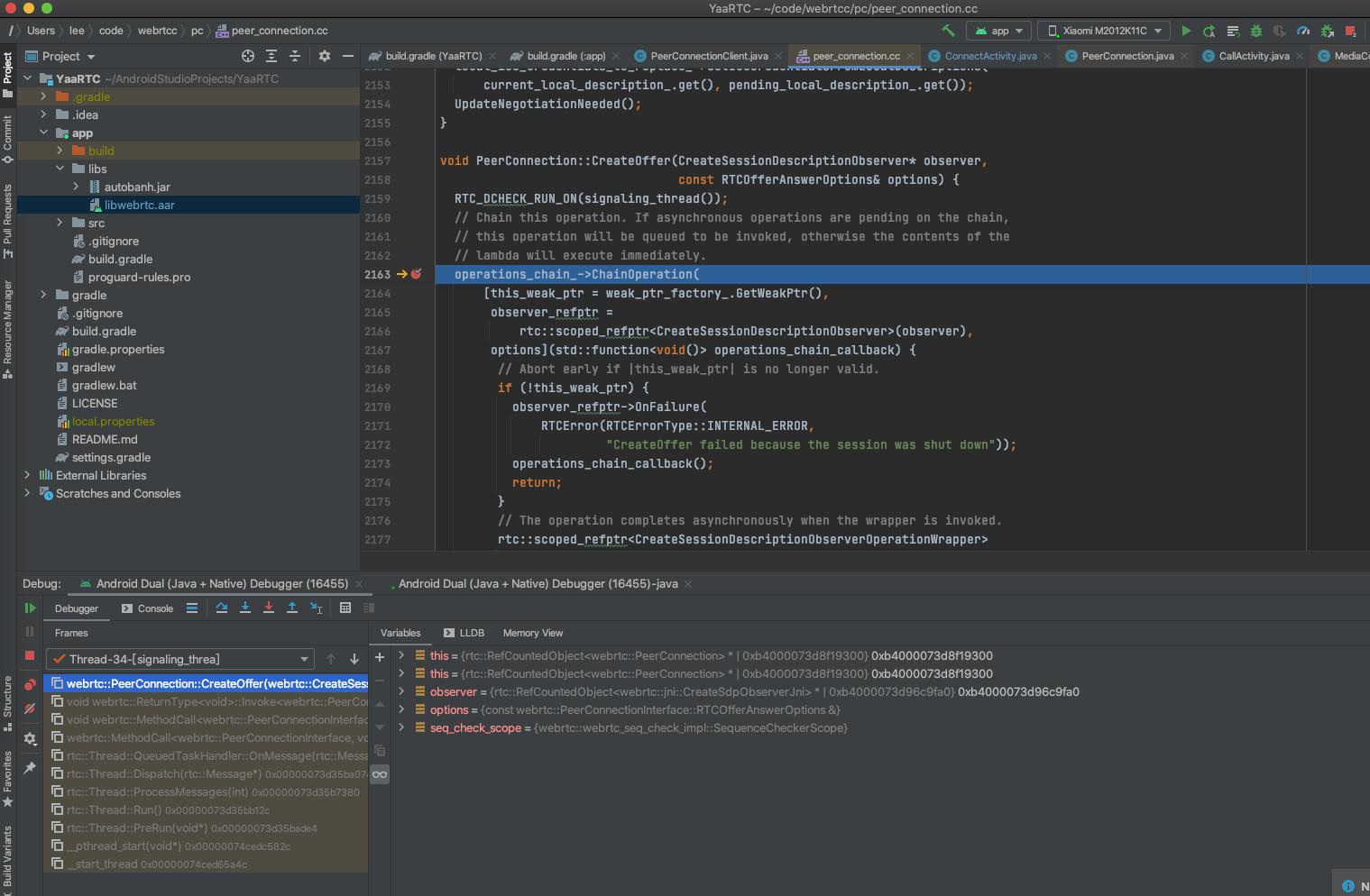Open the Resource Manager side panel

coord(8,329)
